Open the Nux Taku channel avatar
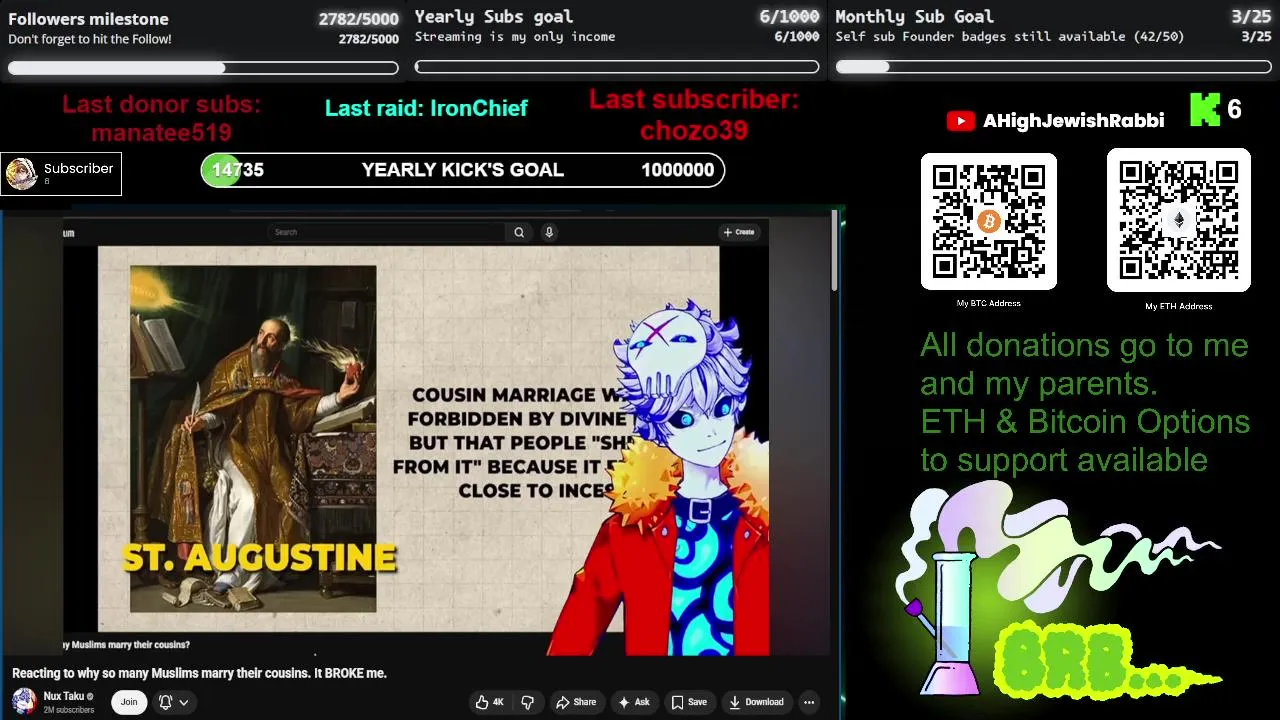 [24, 702]
